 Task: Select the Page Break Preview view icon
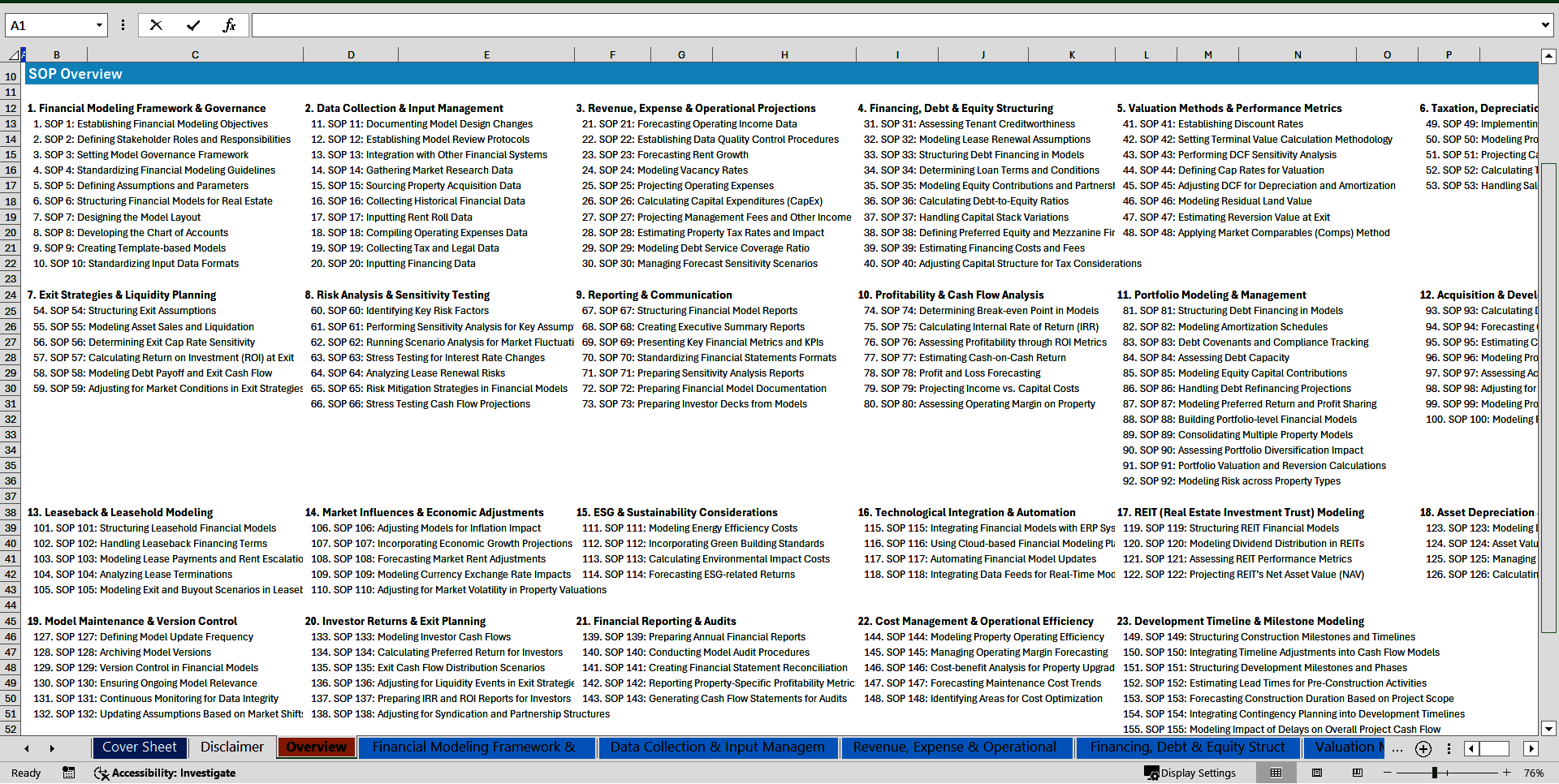click(x=1358, y=773)
